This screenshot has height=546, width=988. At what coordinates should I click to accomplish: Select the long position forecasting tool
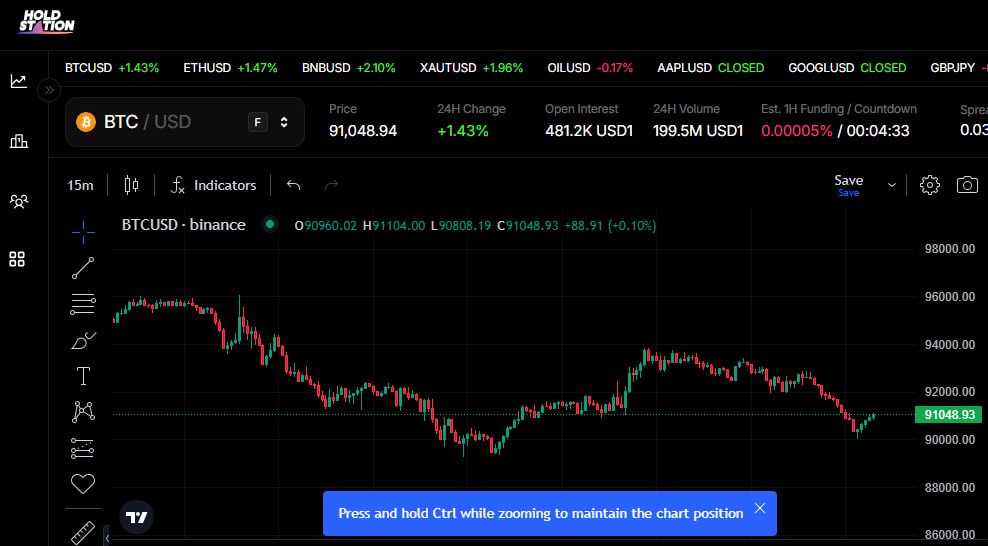[83, 448]
